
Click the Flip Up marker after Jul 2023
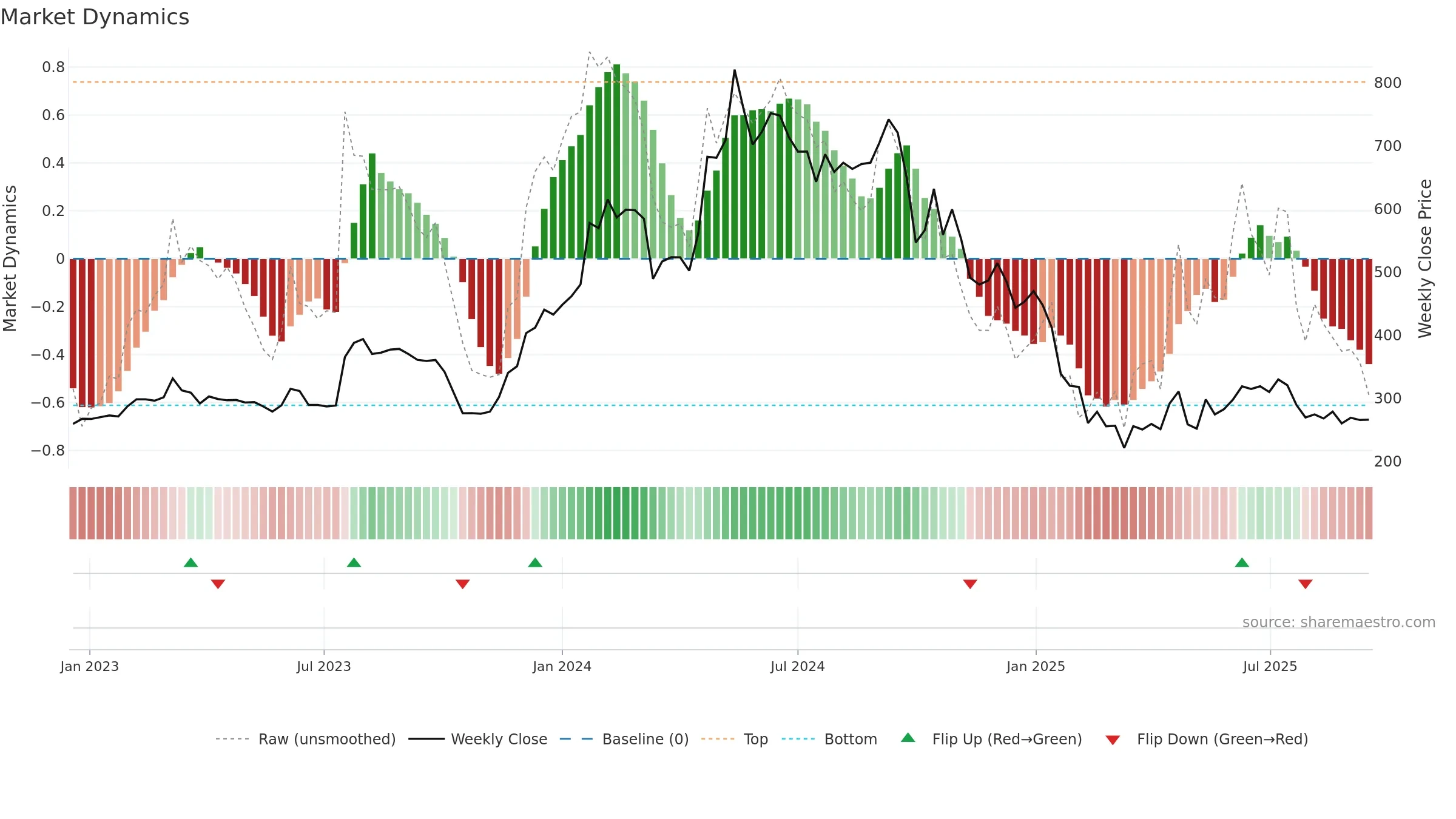click(354, 562)
